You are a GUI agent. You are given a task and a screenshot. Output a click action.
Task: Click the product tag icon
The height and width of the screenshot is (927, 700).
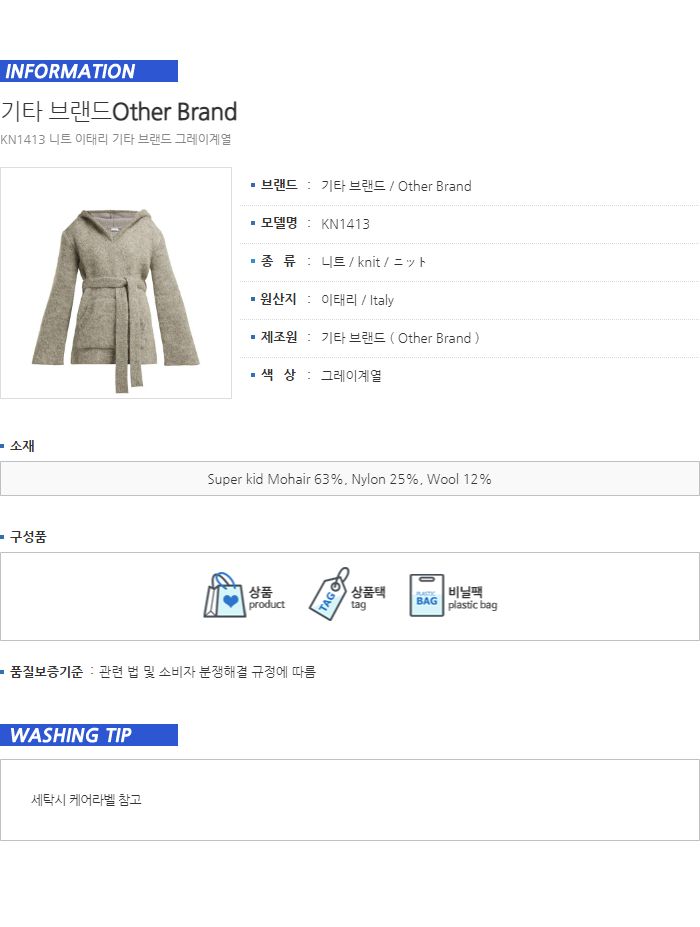click(x=329, y=594)
